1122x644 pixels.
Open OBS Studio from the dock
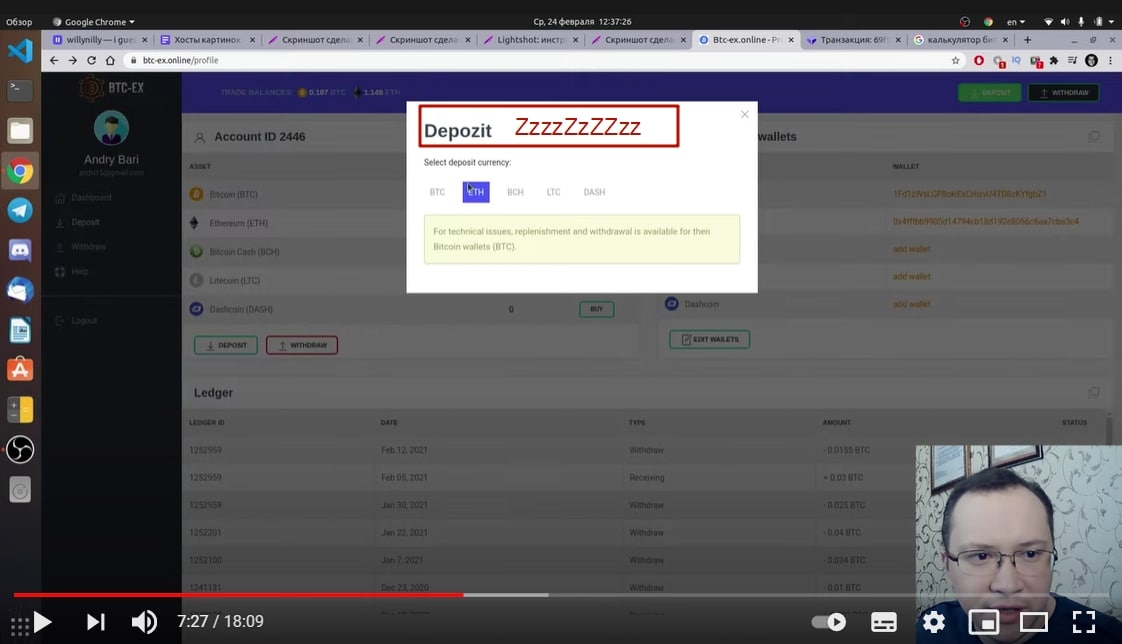(x=20, y=449)
